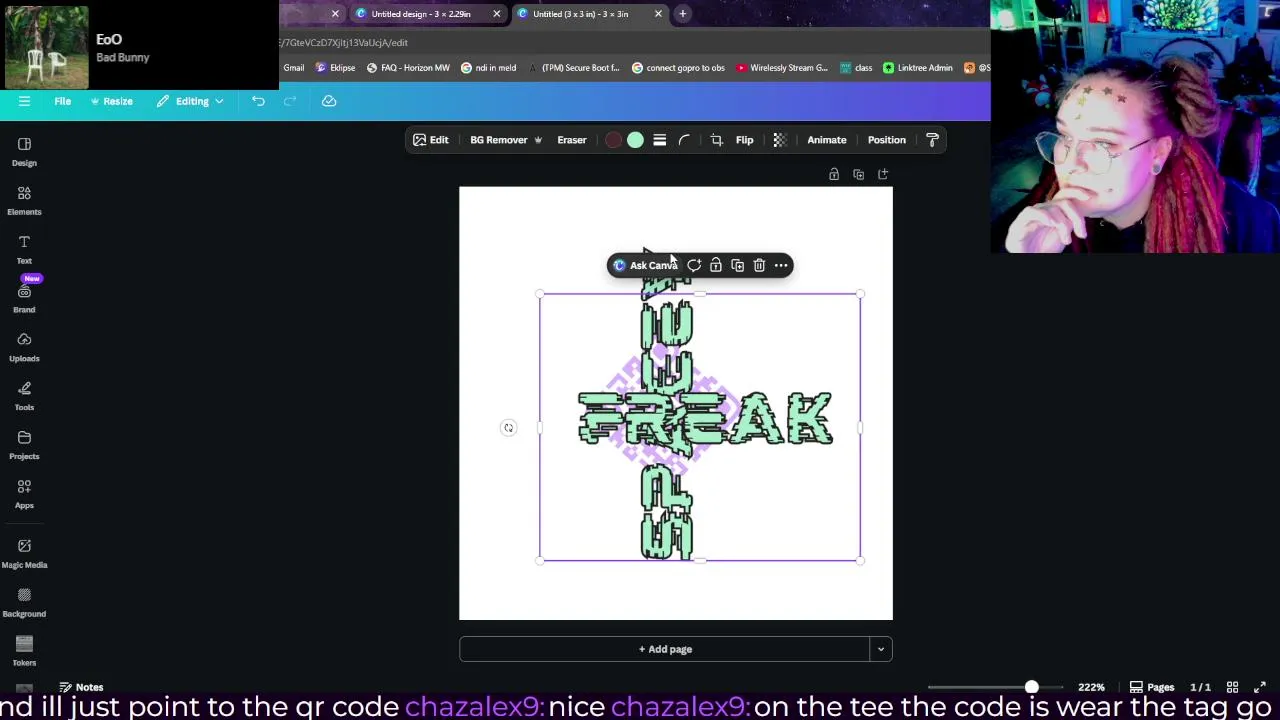Screen dimensions: 1280x720
Task: Open the Text panel
Action: 24,250
